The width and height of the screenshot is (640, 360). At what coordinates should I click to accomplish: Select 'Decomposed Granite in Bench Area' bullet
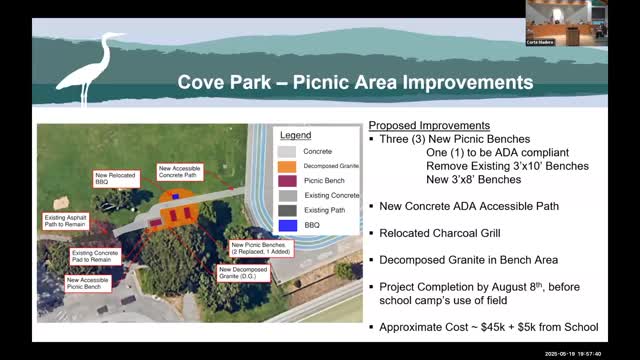tap(469, 260)
